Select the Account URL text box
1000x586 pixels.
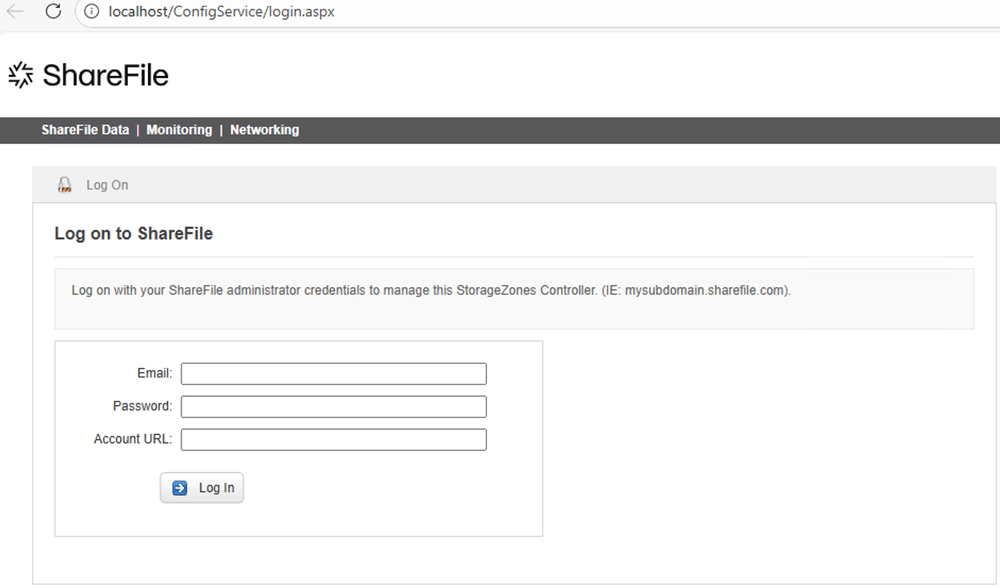[x=333, y=440]
